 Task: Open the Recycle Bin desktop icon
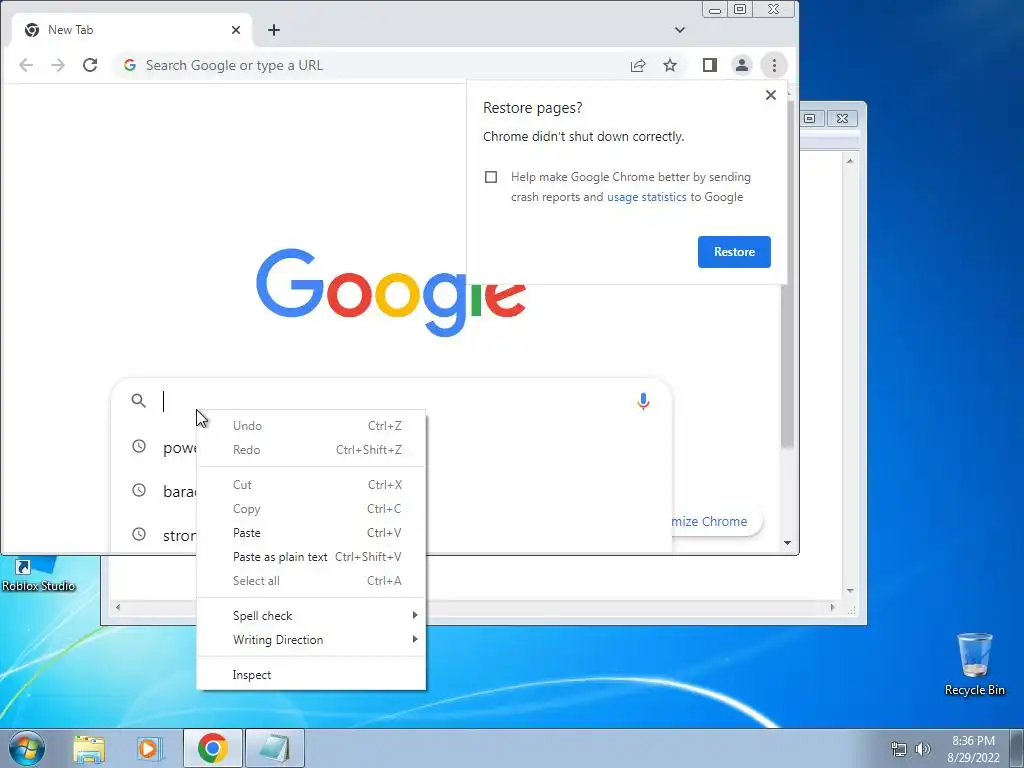click(x=974, y=664)
